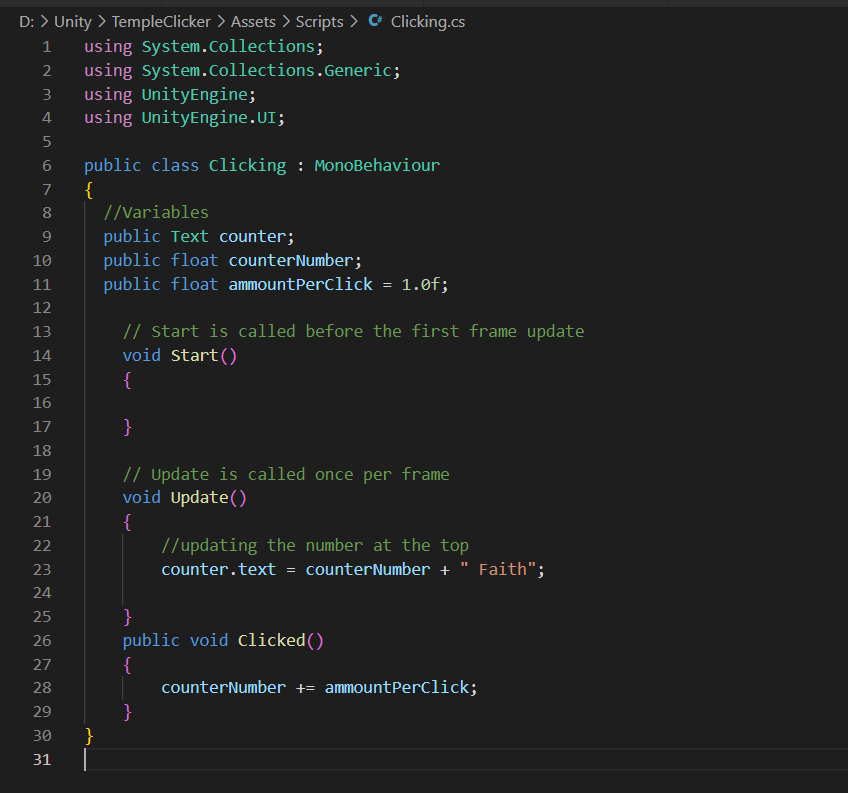Select the TempleClicker breadcrumb segment

(161, 21)
